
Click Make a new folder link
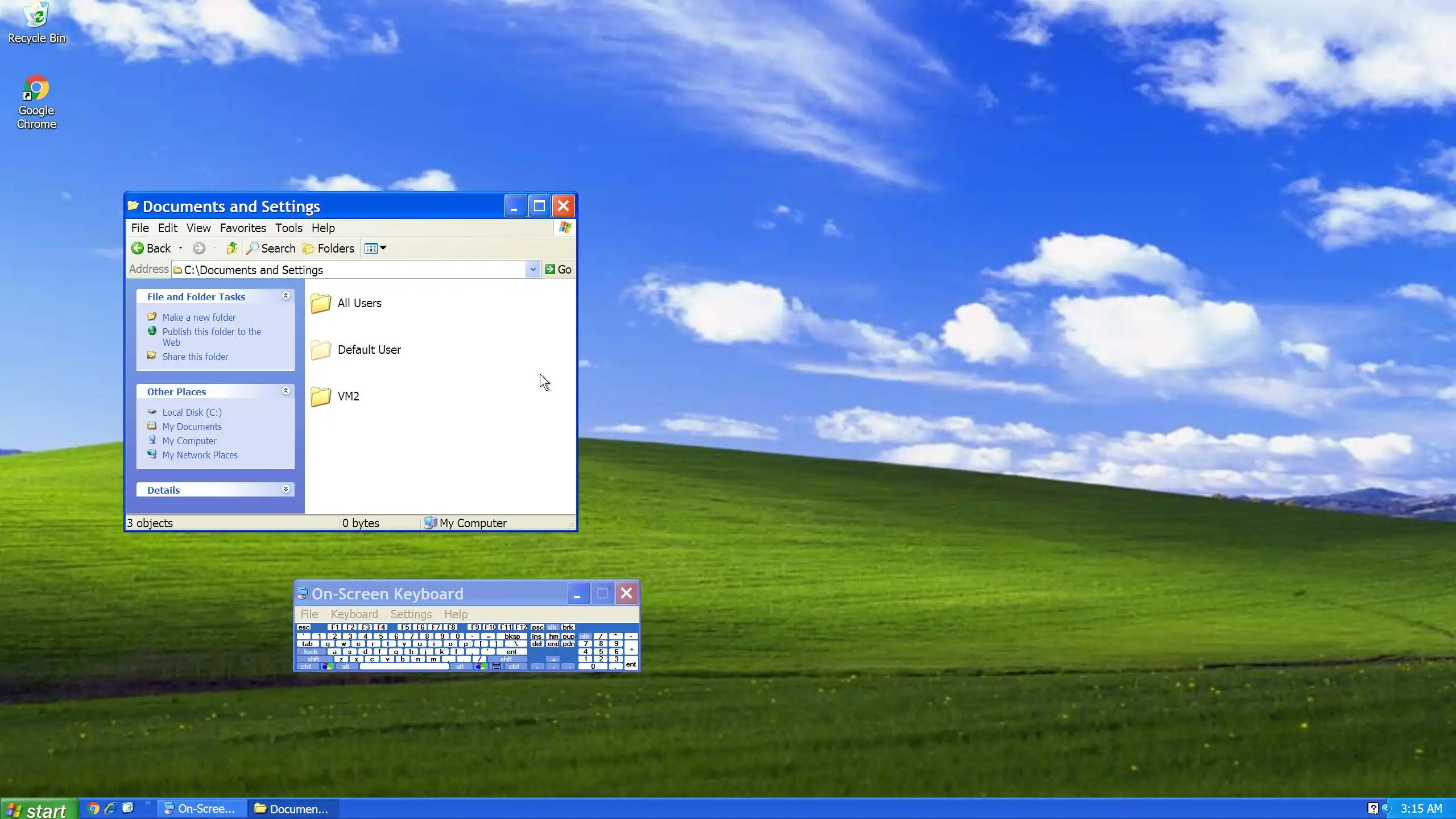[x=198, y=317]
